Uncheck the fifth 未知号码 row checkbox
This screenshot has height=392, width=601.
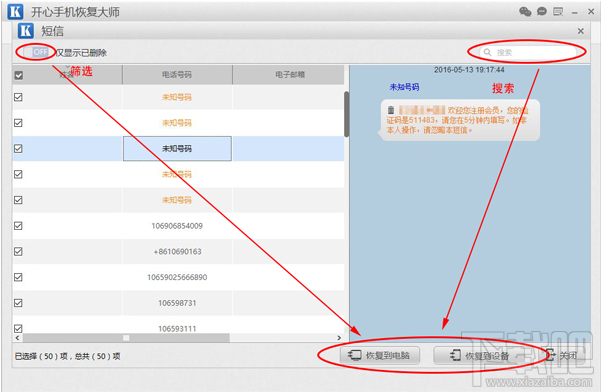(18, 200)
